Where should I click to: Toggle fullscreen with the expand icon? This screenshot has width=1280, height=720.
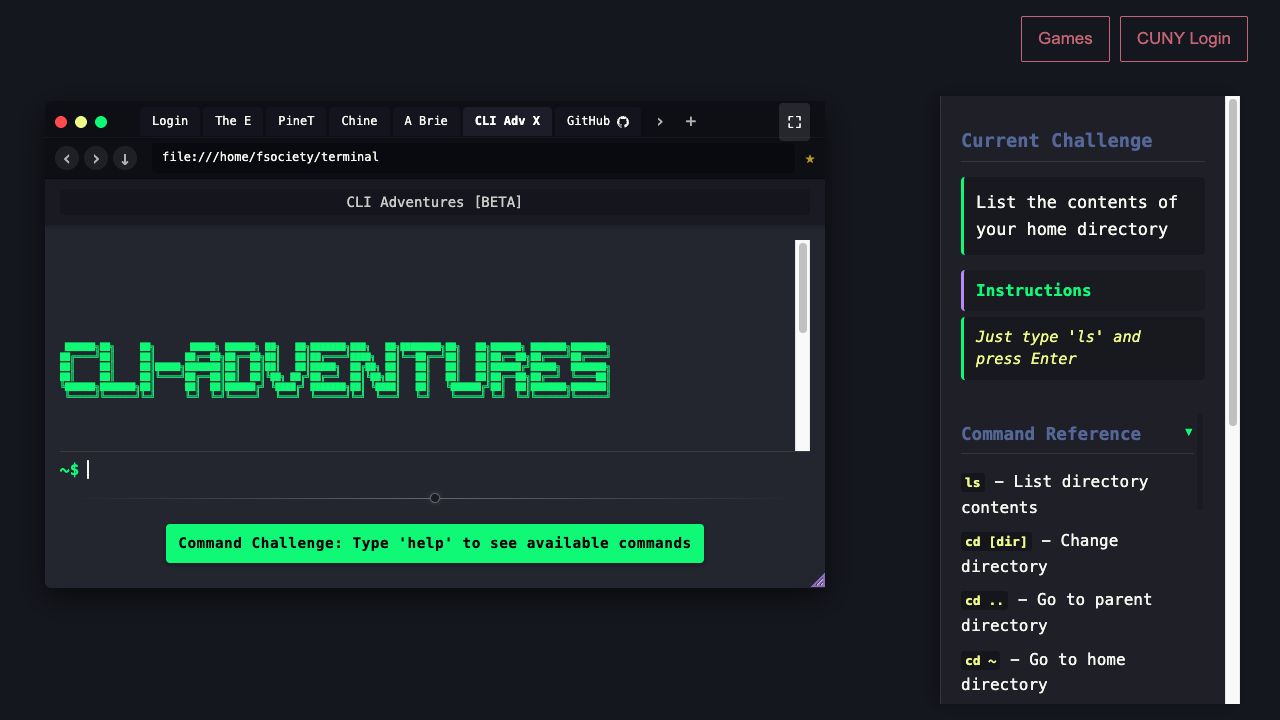pyautogui.click(x=795, y=122)
